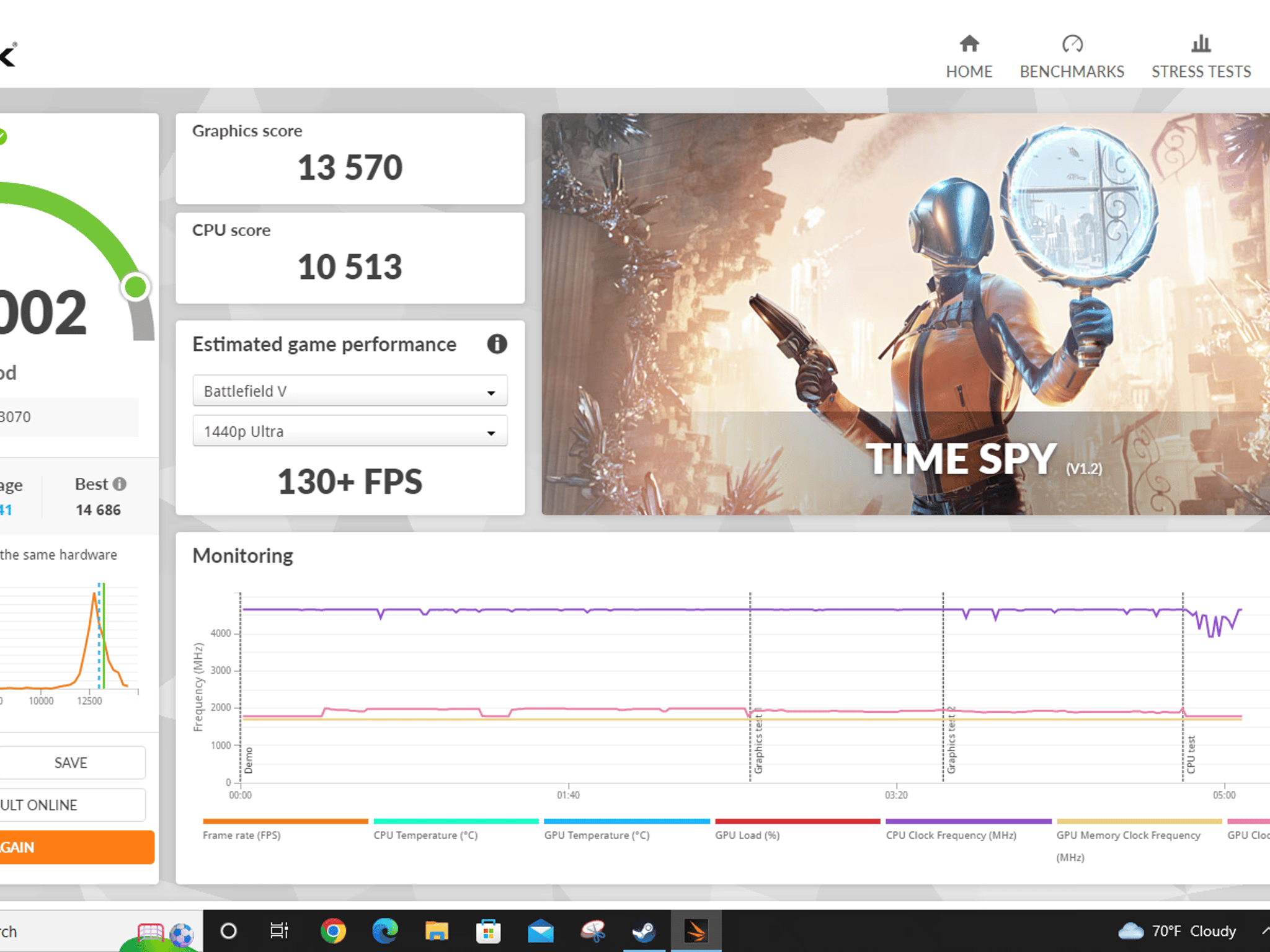The image size is (1270, 952).
Task: Click the Stress Tests bar chart icon
Action: (x=1201, y=43)
